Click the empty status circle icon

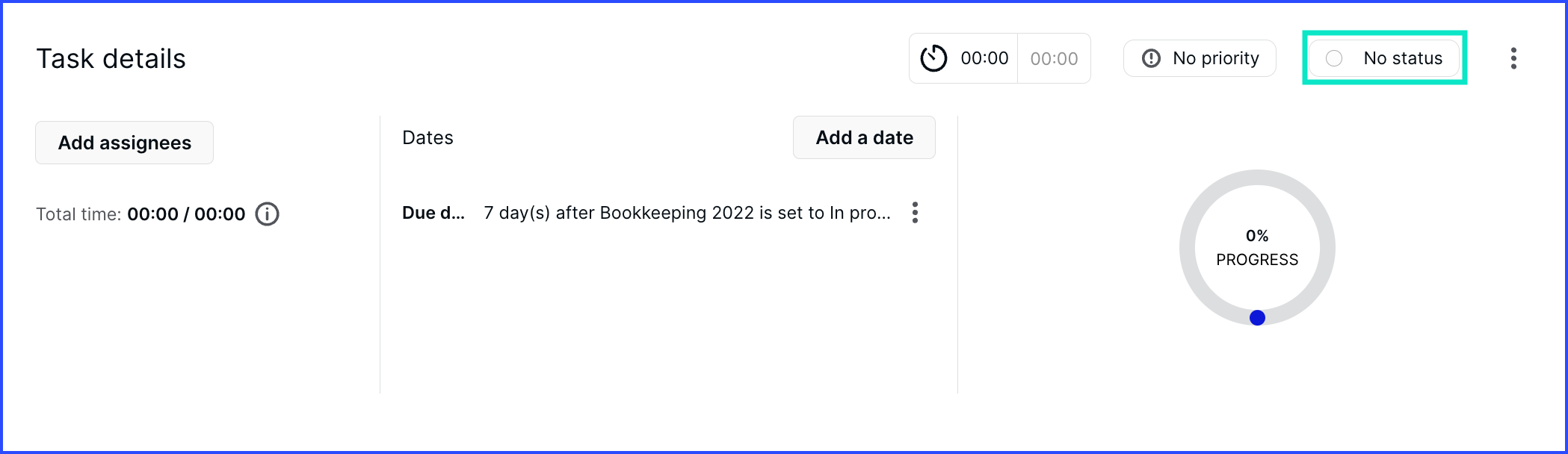pyautogui.click(x=1334, y=58)
